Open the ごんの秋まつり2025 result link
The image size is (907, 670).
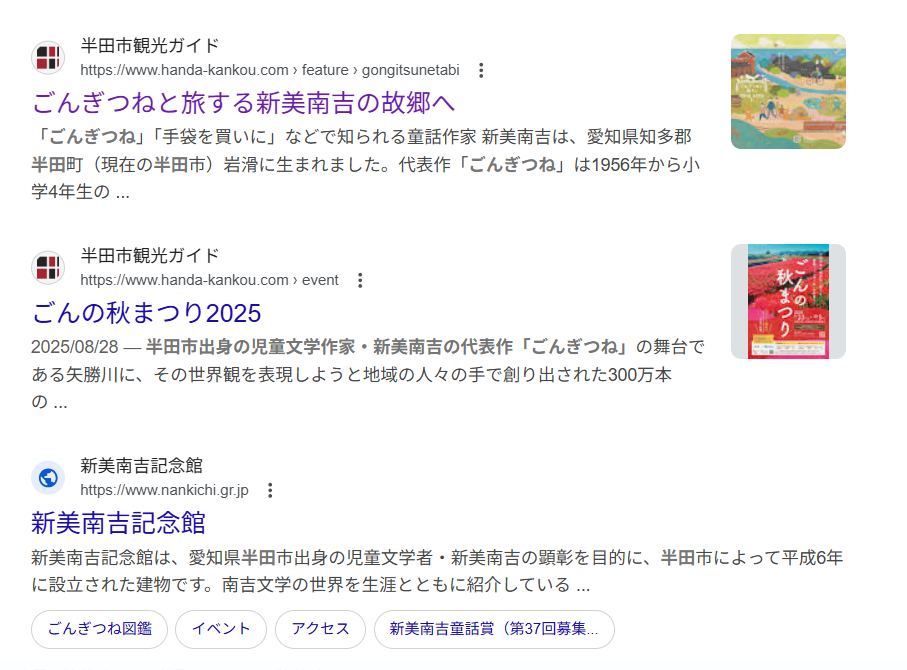[x=146, y=313]
